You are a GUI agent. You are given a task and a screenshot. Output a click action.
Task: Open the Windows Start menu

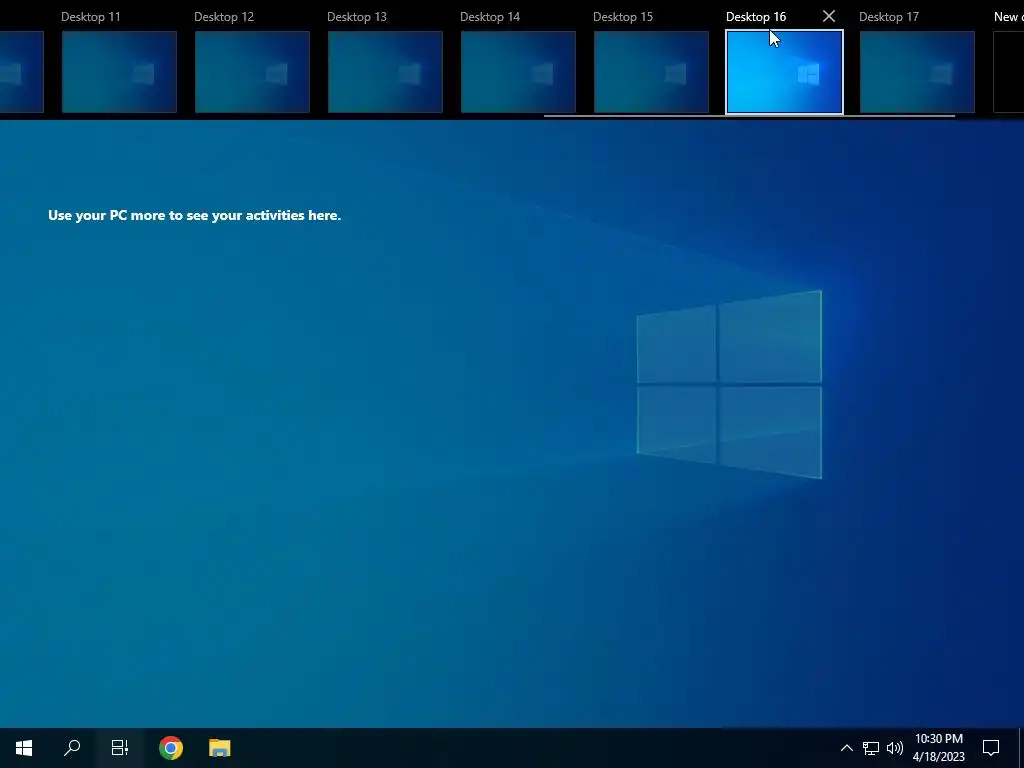(24, 748)
